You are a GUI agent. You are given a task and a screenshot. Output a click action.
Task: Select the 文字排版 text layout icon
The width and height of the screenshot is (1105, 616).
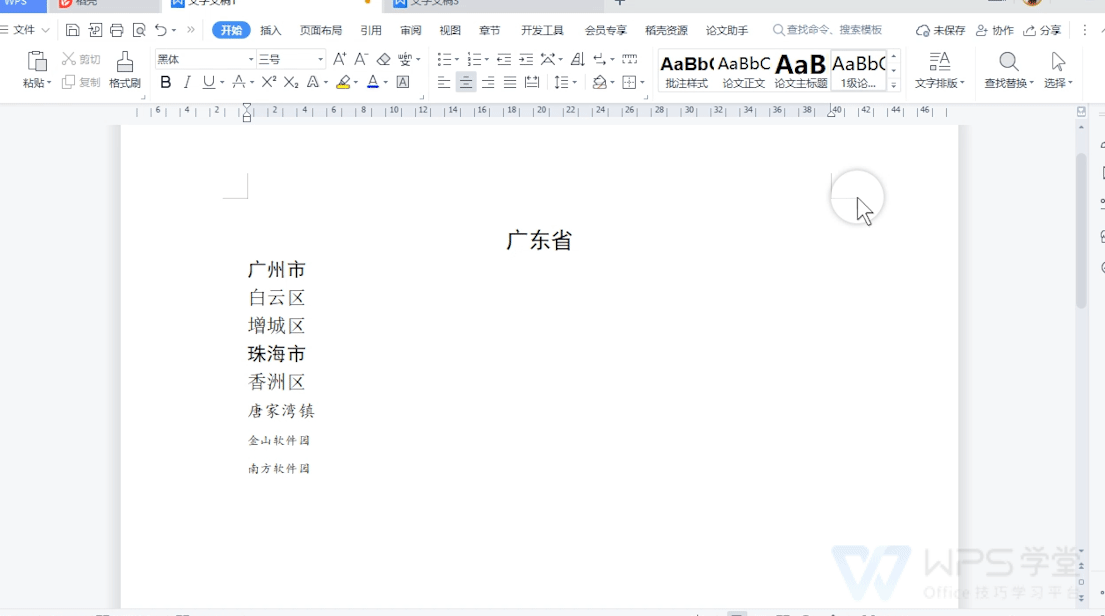[x=938, y=70]
